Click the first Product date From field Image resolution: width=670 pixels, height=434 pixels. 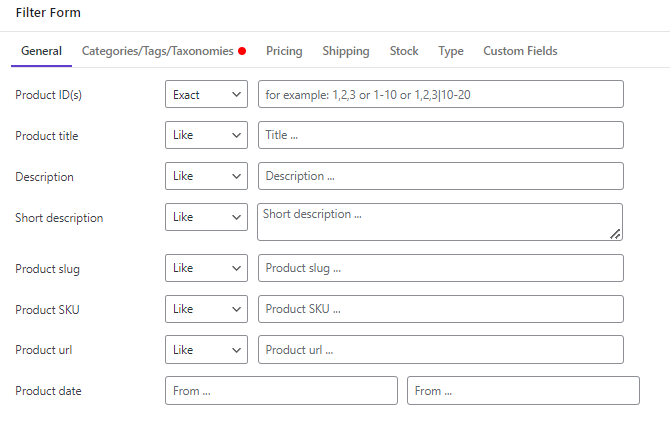point(281,390)
